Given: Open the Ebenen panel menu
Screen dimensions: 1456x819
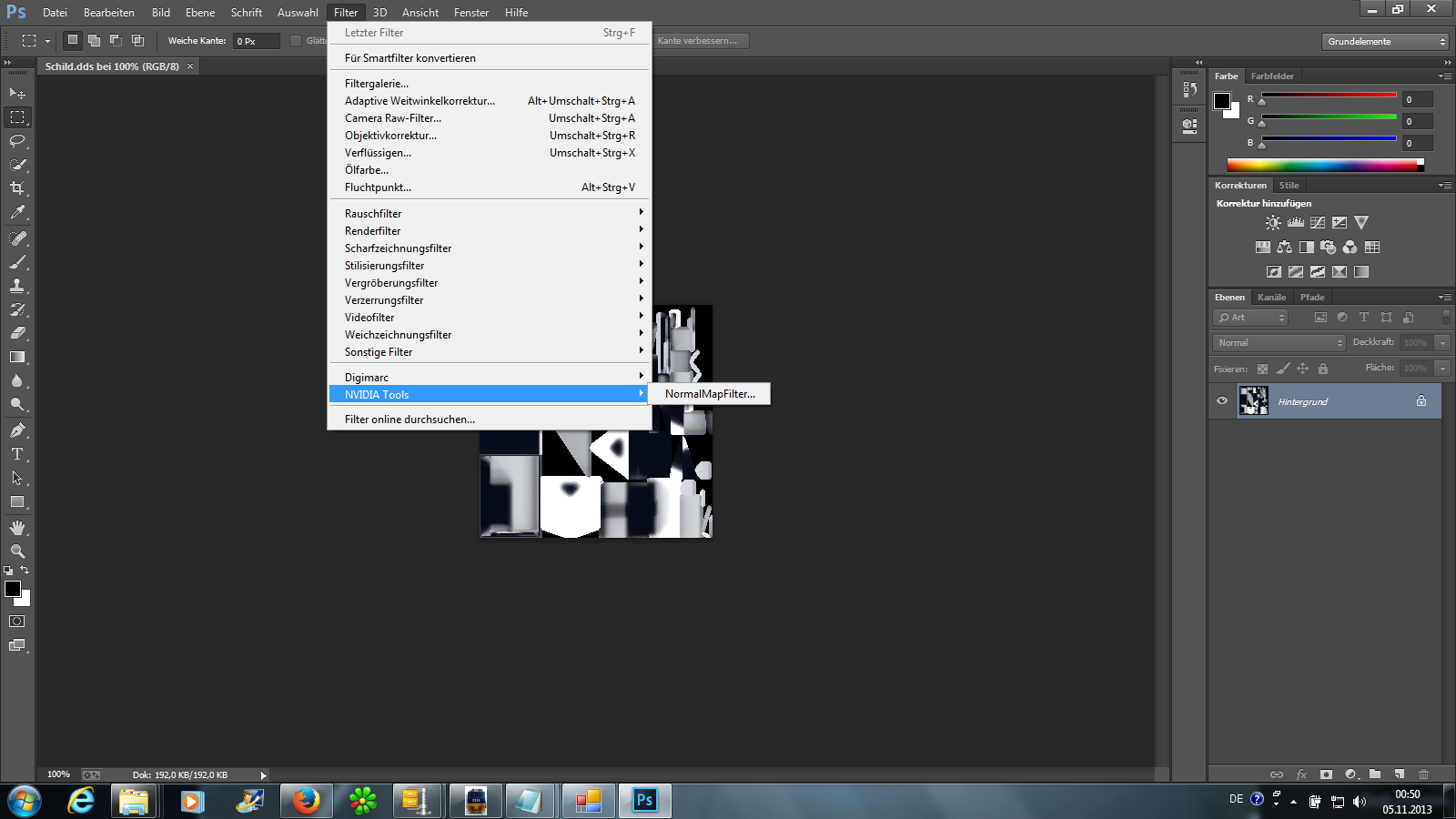Looking at the screenshot, I should coord(1445,298).
